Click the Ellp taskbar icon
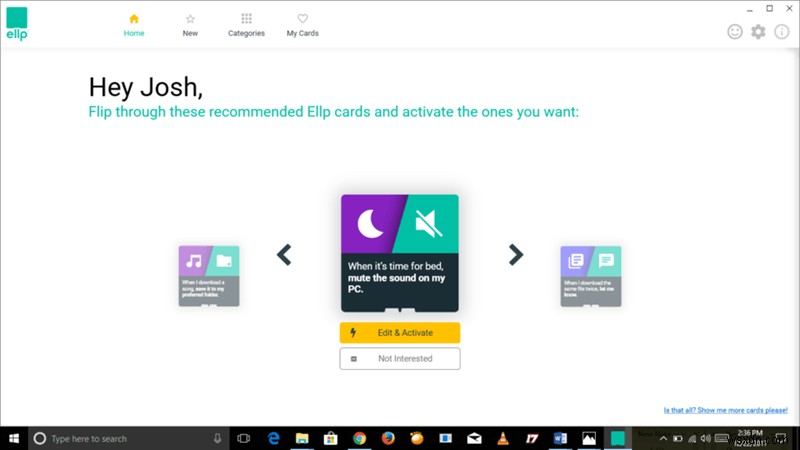 [618, 438]
